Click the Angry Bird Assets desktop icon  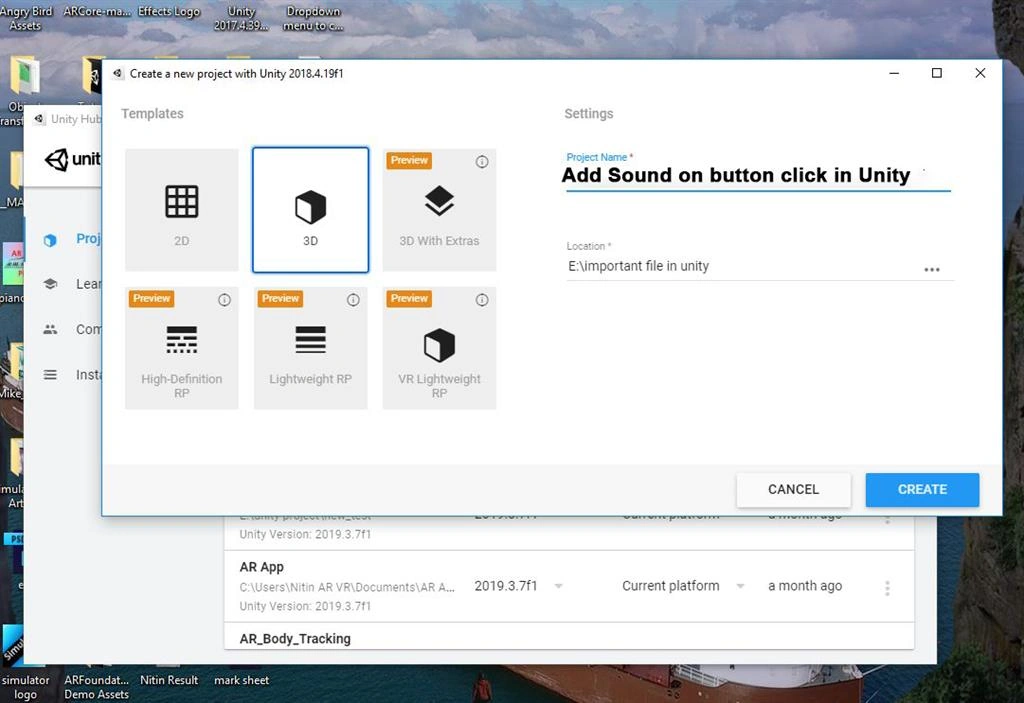click(x=25, y=18)
